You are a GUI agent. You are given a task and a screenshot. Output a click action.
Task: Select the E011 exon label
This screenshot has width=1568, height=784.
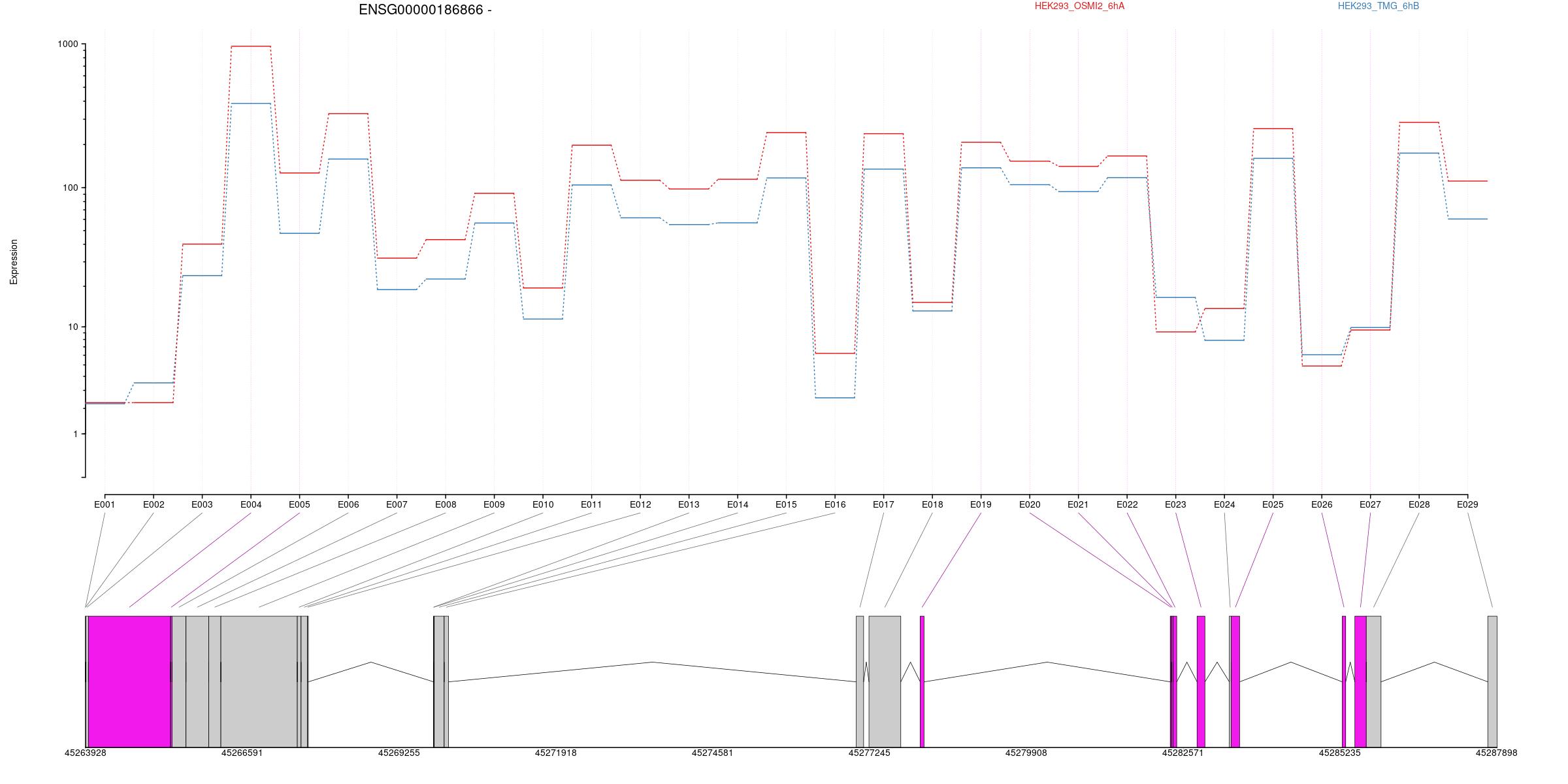point(591,504)
